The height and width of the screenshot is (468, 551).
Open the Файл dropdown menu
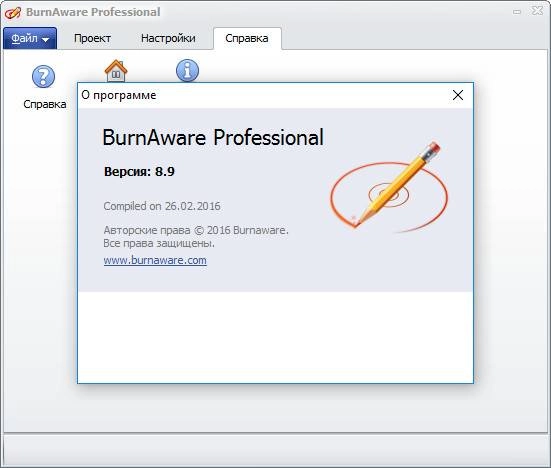30,38
